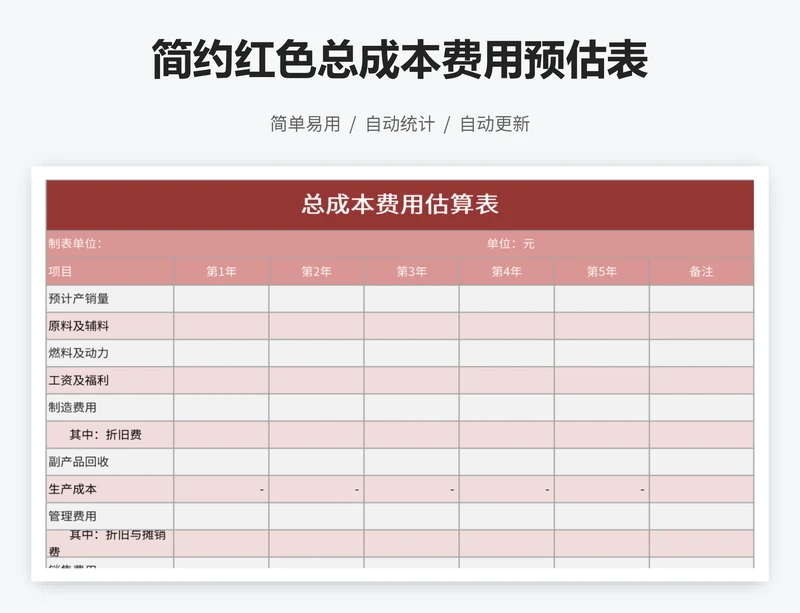Select the 制造费用 row label
This screenshot has height=613, width=800.
point(110,407)
